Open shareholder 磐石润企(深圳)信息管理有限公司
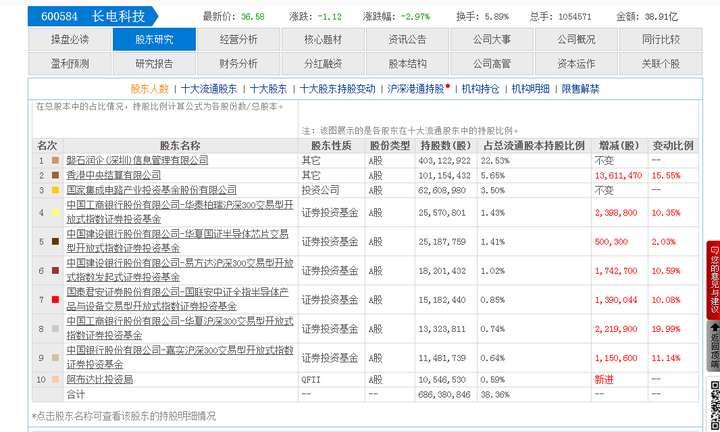The width and height of the screenshot is (720, 432). pyautogui.click(x=137, y=160)
